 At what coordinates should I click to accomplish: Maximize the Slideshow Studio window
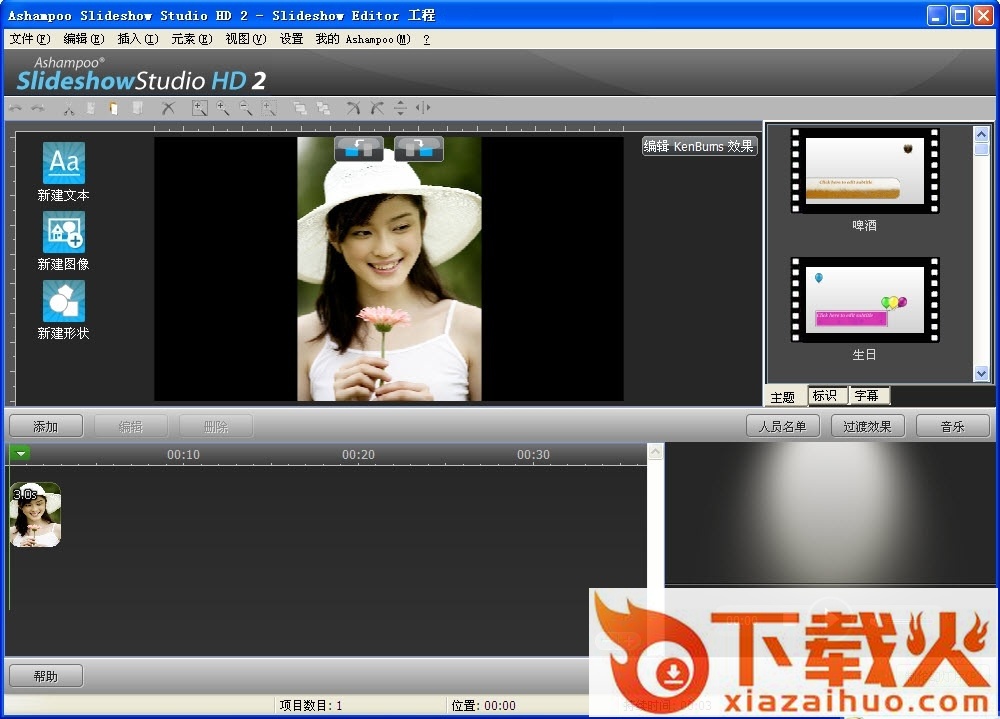[960, 15]
